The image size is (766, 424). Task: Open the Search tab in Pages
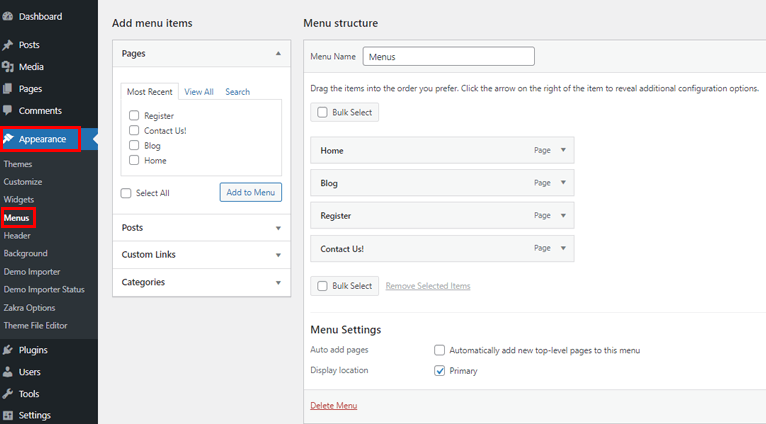point(237,92)
